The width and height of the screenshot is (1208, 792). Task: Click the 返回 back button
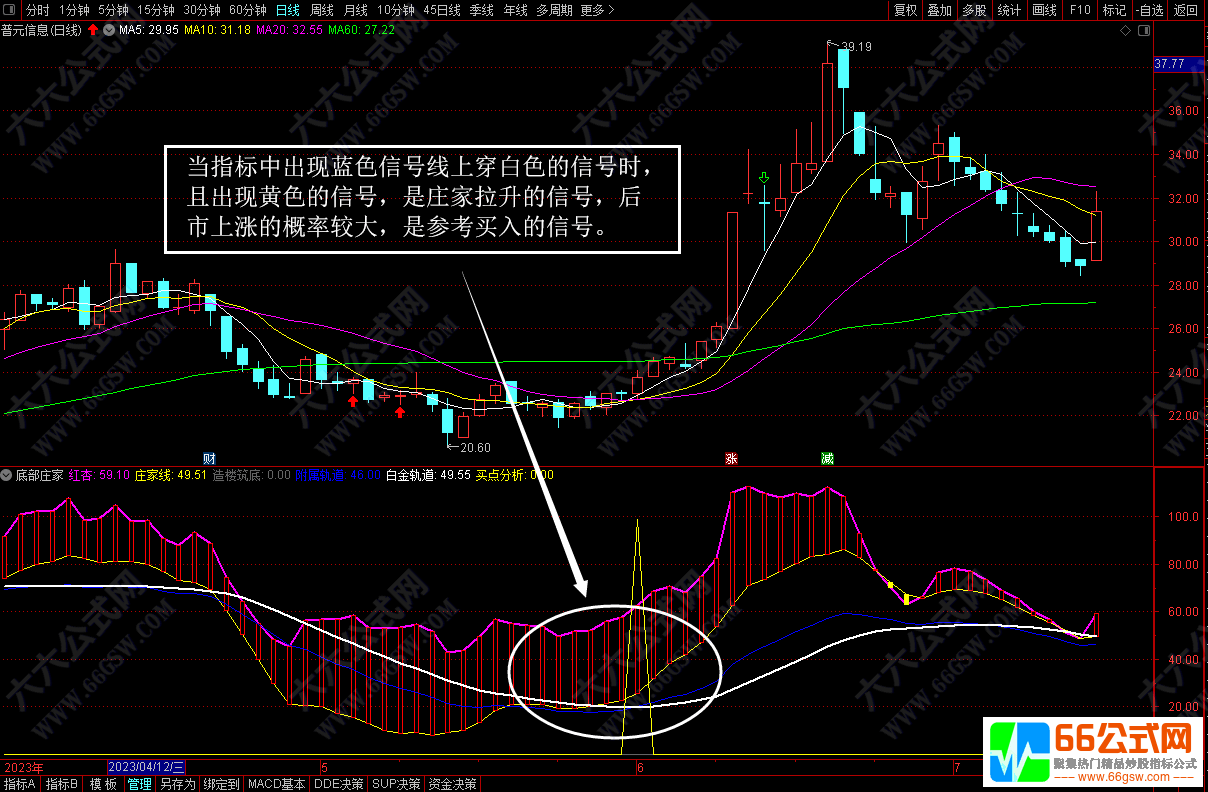[x=1186, y=10]
